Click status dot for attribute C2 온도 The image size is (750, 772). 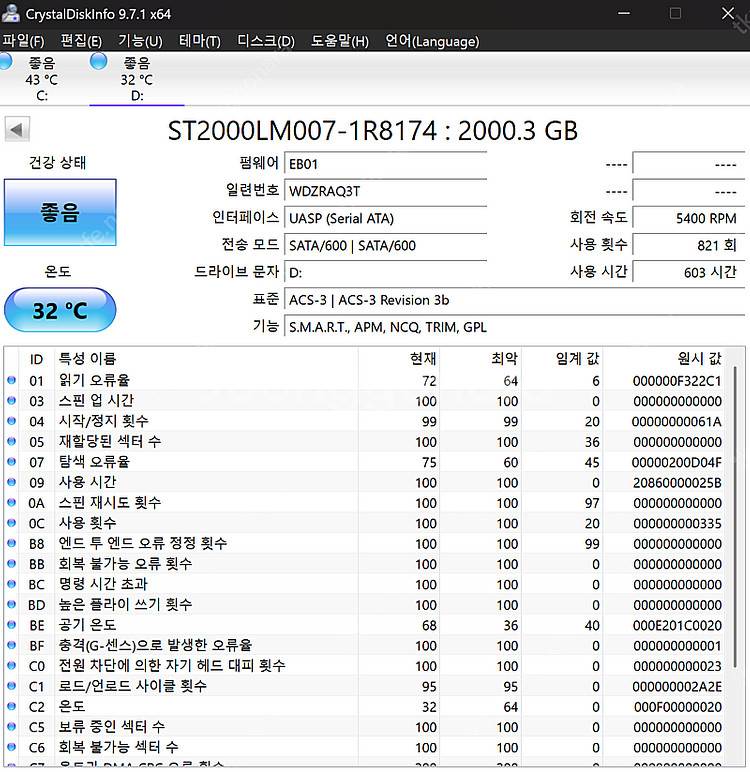[11, 707]
